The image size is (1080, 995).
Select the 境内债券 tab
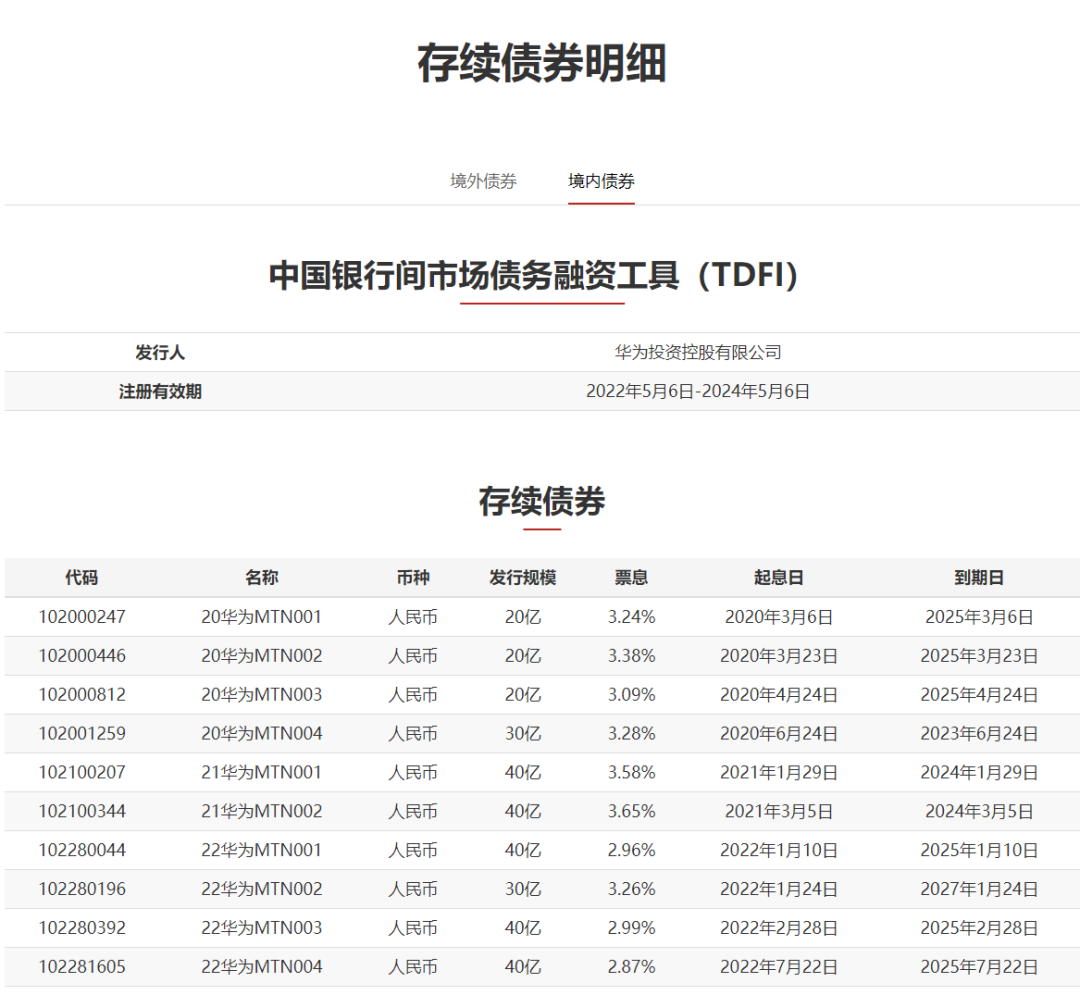click(x=601, y=181)
